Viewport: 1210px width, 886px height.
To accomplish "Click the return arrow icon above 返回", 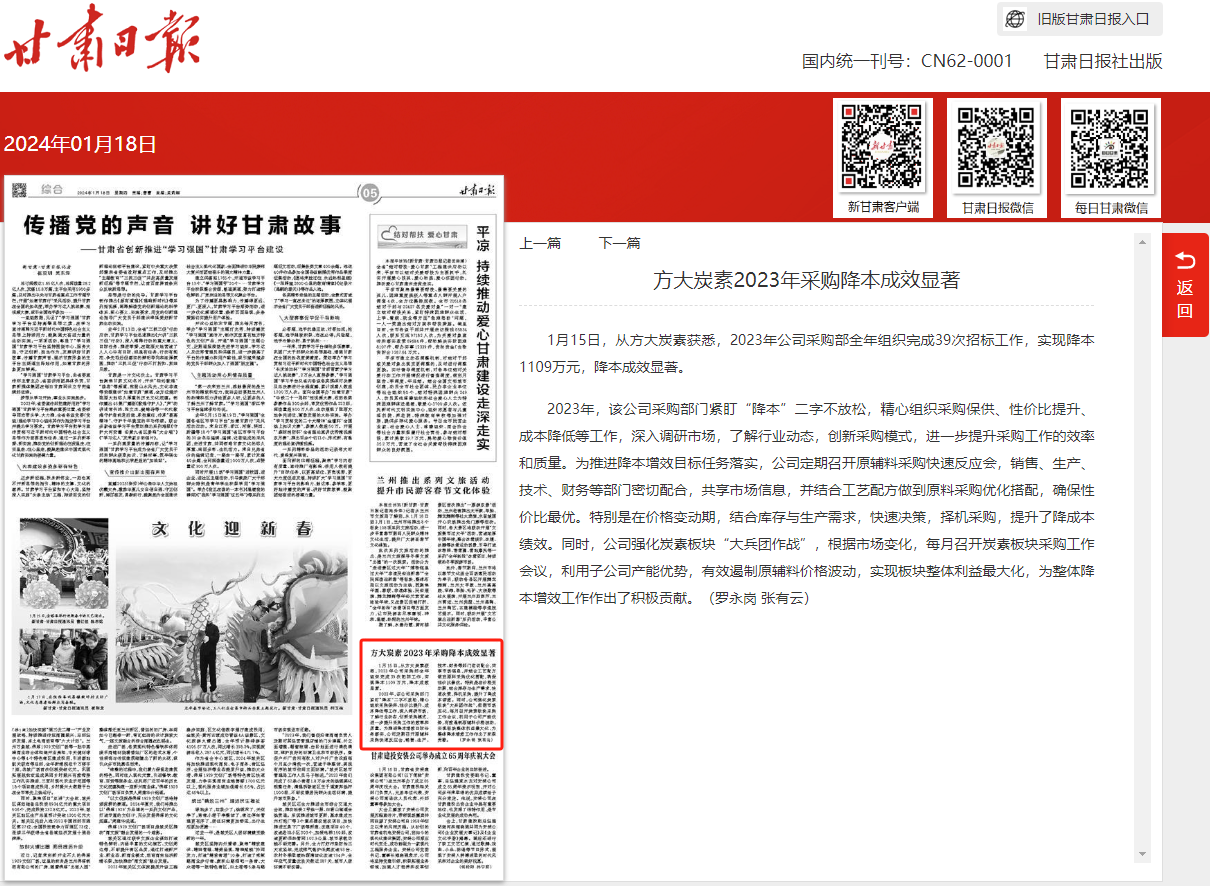I will tap(1185, 261).
